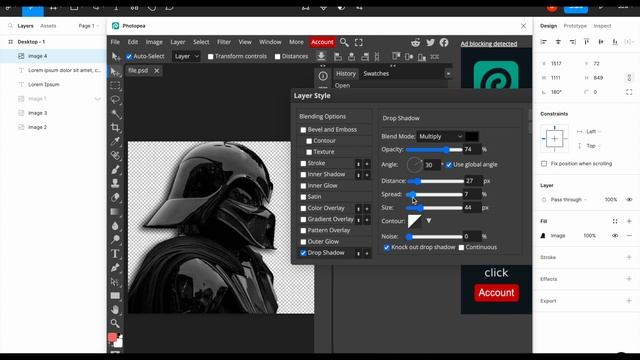
Task: Select the Type tool
Action: tap(116, 253)
